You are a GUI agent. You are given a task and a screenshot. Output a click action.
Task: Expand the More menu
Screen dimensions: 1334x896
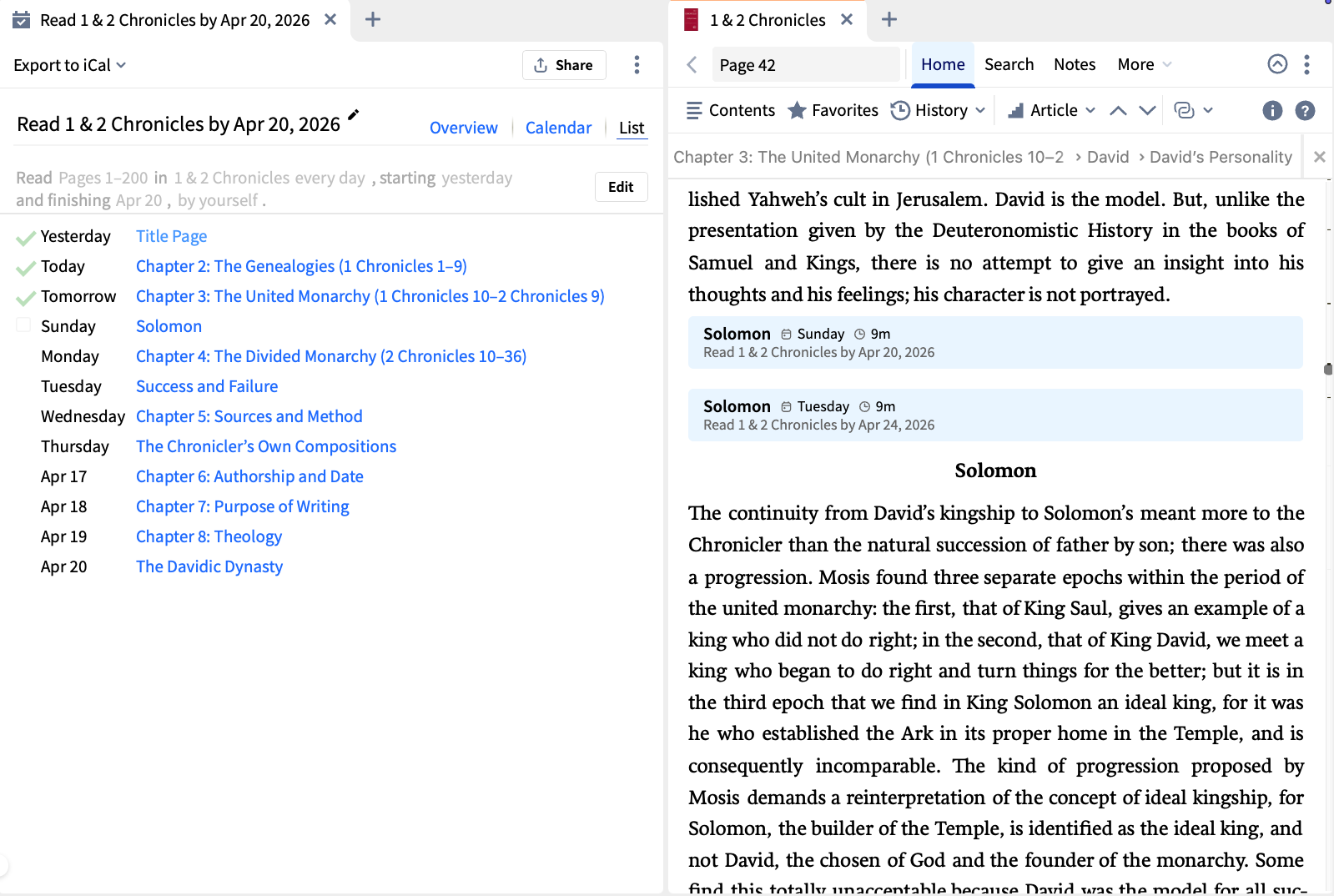[x=1145, y=64]
